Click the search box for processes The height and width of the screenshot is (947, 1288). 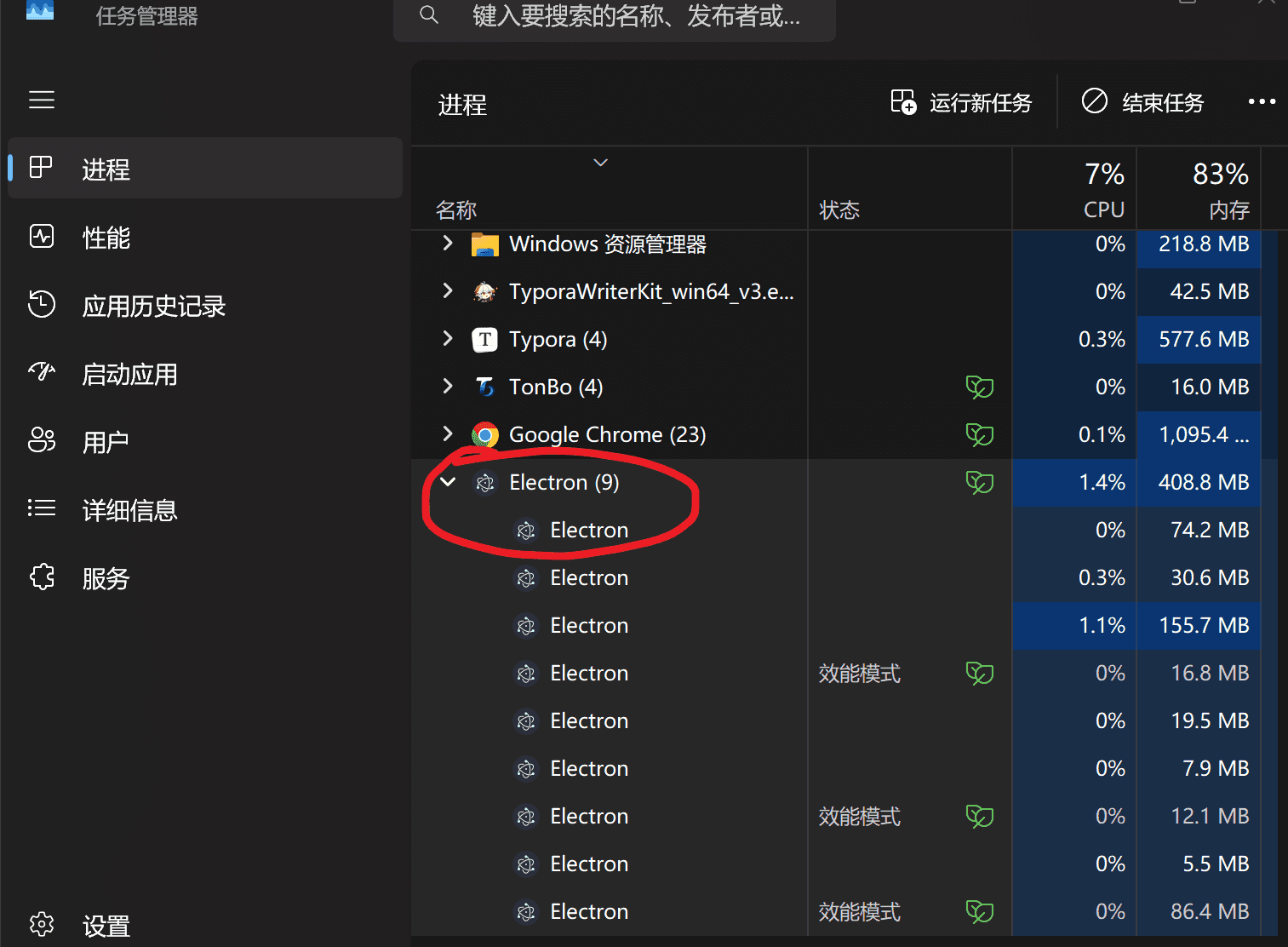point(615,17)
